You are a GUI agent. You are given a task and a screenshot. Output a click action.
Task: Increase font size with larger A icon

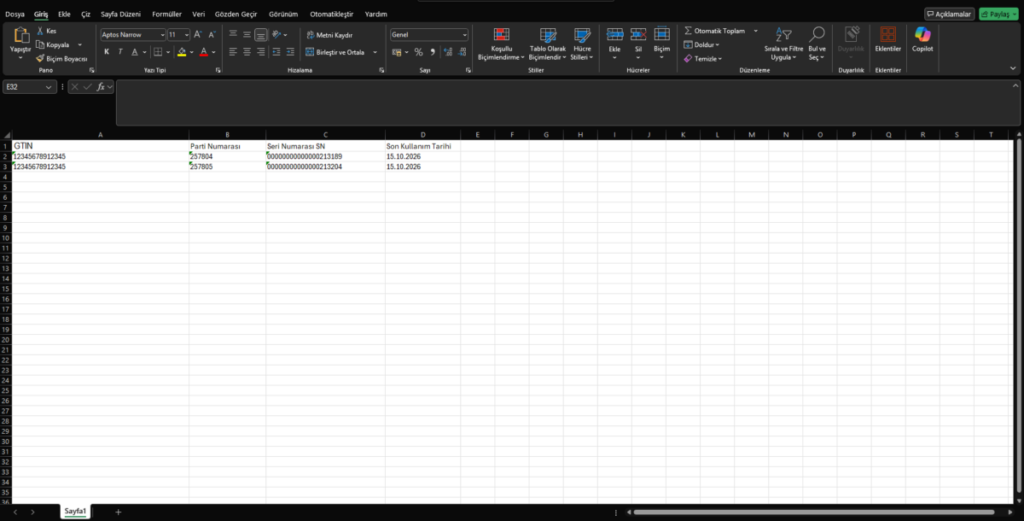[198, 35]
